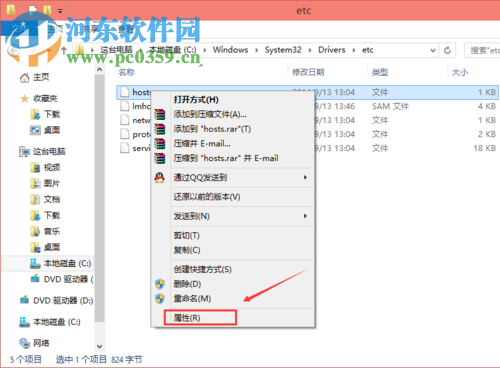Open Network (网络) in sidebar
This screenshot has width=500, height=368.
[41, 343]
